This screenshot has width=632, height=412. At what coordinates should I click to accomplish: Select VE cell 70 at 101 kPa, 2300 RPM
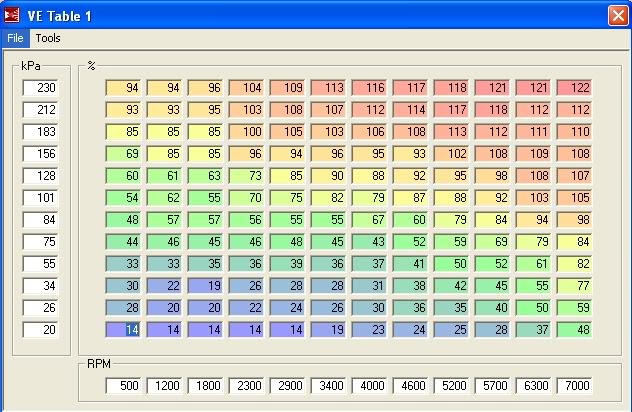(x=246, y=198)
